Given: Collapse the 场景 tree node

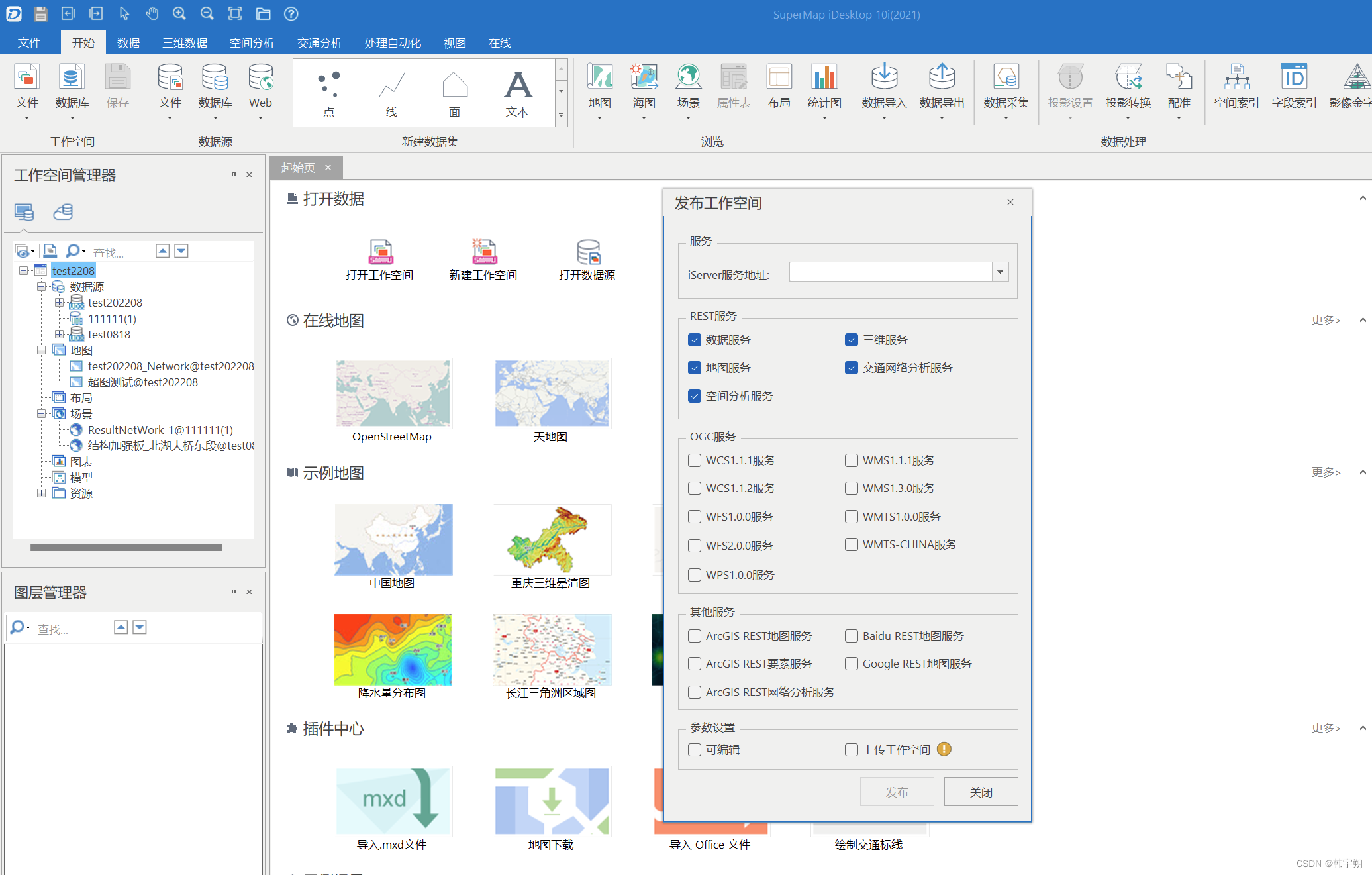Looking at the screenshot, I should pyautogui.click(x=41, y=413).
